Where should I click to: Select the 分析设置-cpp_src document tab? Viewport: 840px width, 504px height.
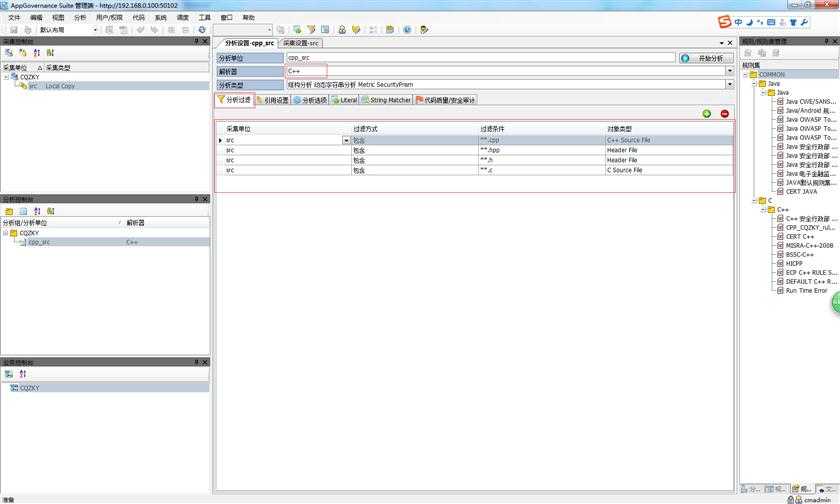click(x=249, y=43)
